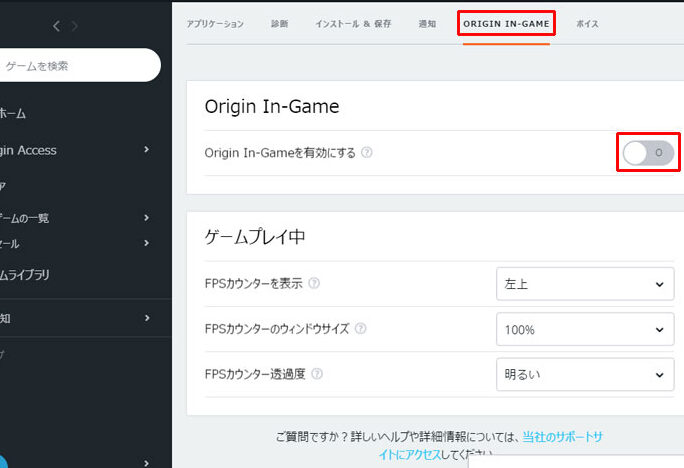Switch to the 診断 tab

tap(279, 24)
